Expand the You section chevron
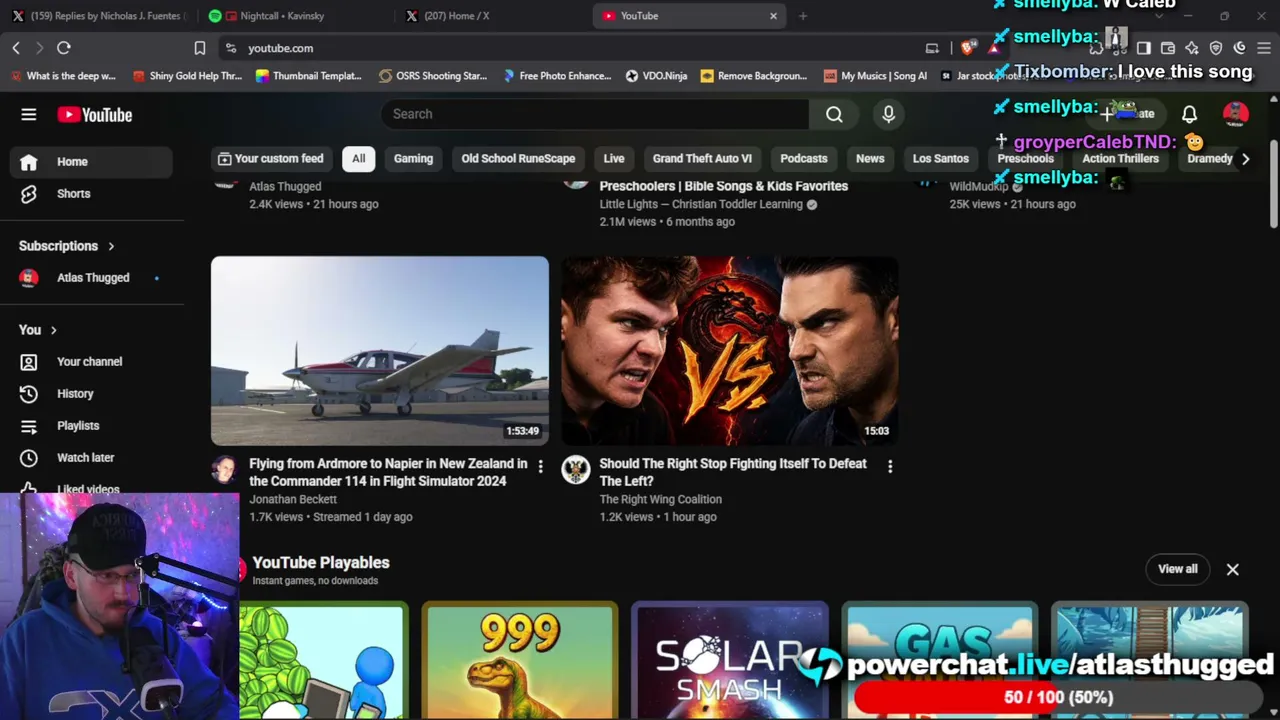Image resolution: width=1280 pixels, height=720 pixels. [x=53, y=330]
